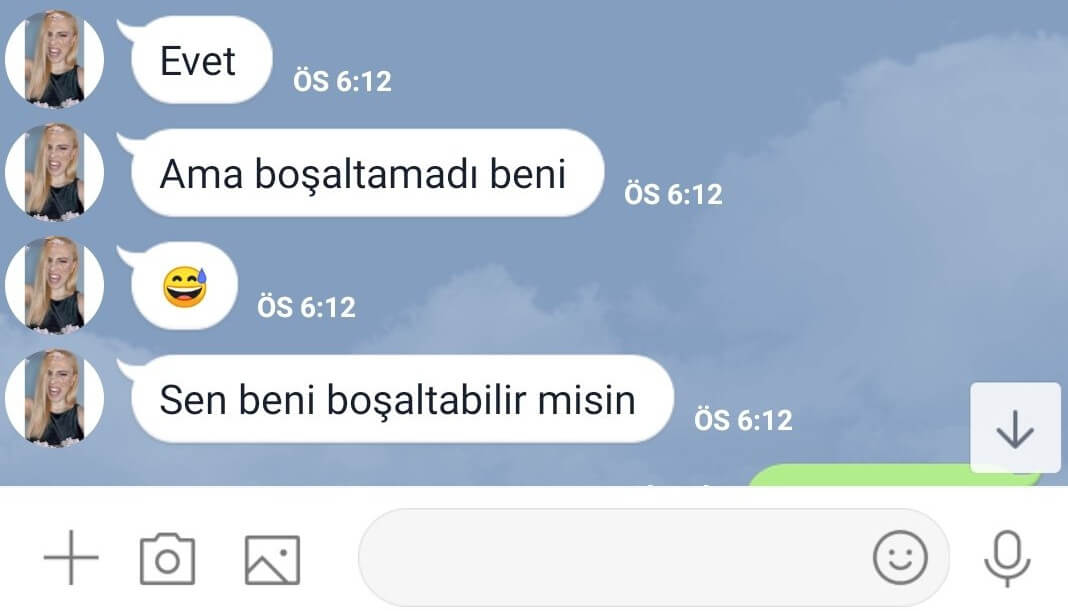This screenshot has width=1068, height=611.
Task: Tap the camera icon
Action: coord(168,559)
